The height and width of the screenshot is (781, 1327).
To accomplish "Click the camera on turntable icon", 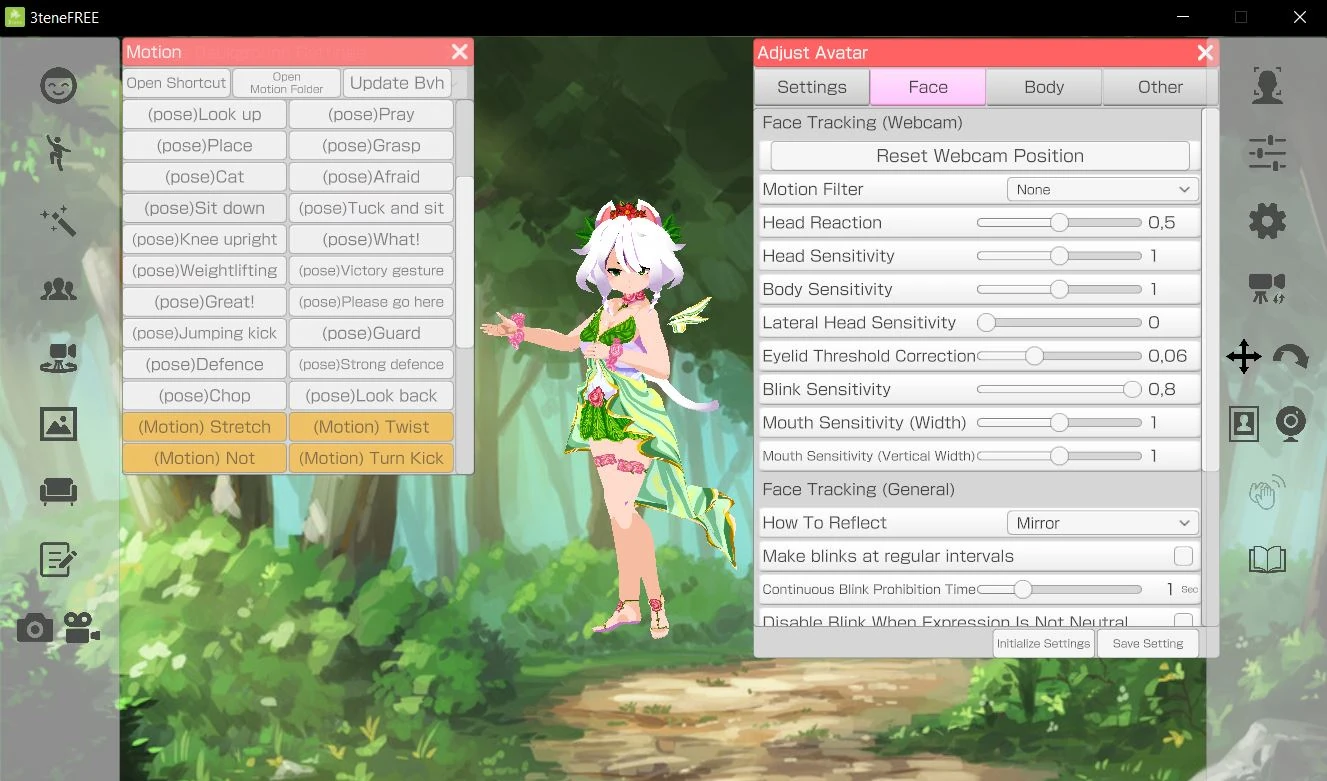I will (58, 357).
